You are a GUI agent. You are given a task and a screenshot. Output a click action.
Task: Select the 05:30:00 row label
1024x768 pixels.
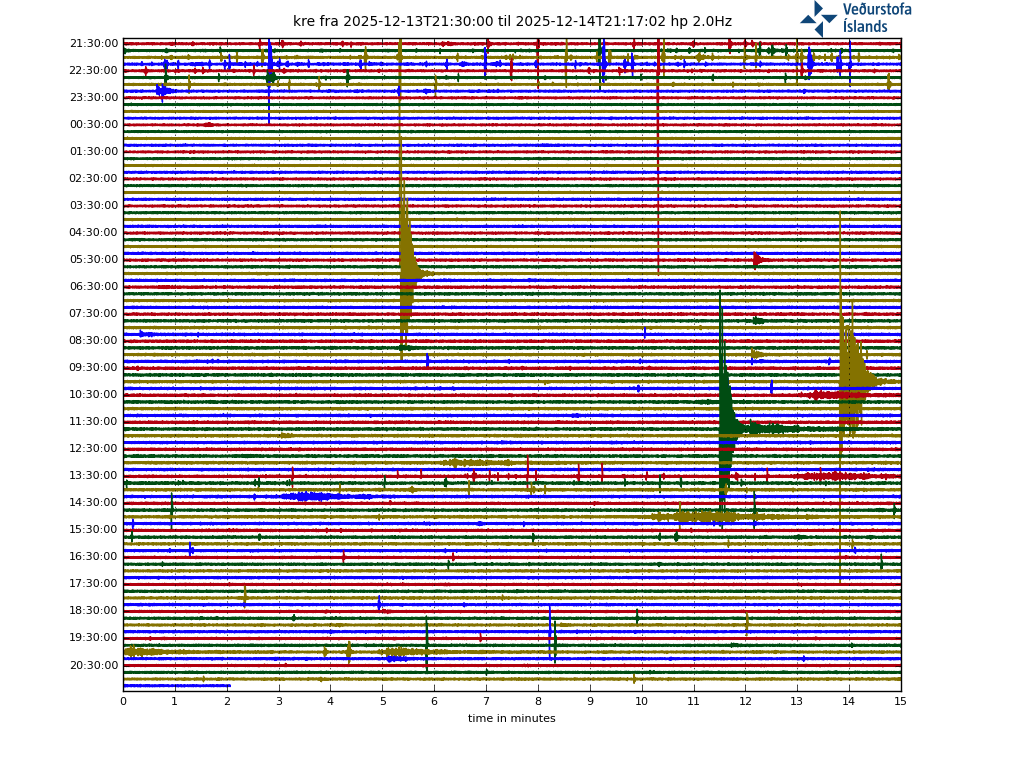pyautogui.click(x=94, y=260)
